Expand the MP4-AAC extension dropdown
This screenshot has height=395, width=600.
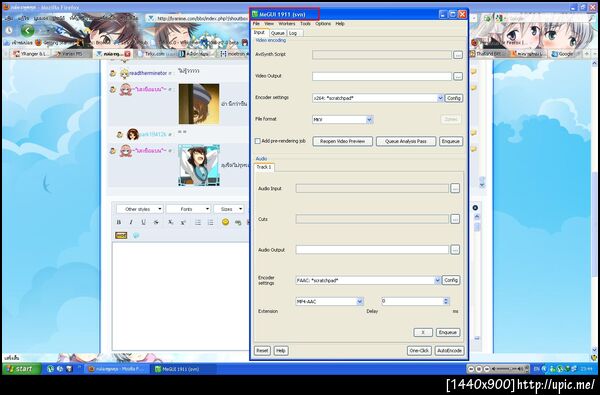tap(360, 302)
